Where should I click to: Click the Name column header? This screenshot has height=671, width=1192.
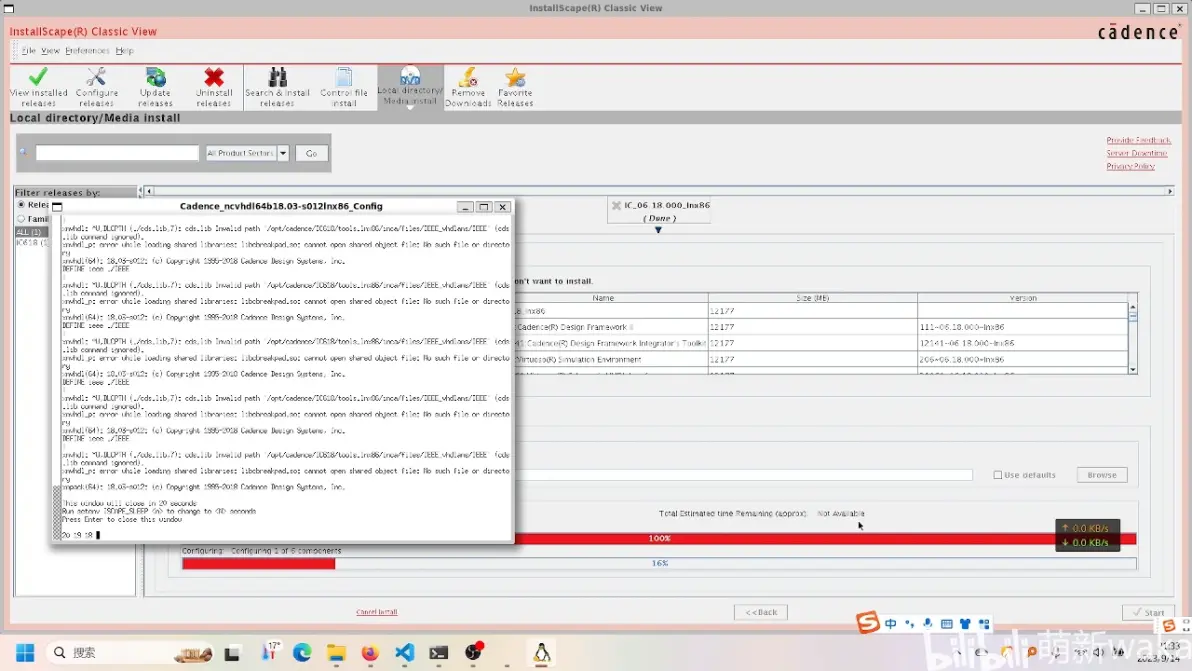point(603,298)
